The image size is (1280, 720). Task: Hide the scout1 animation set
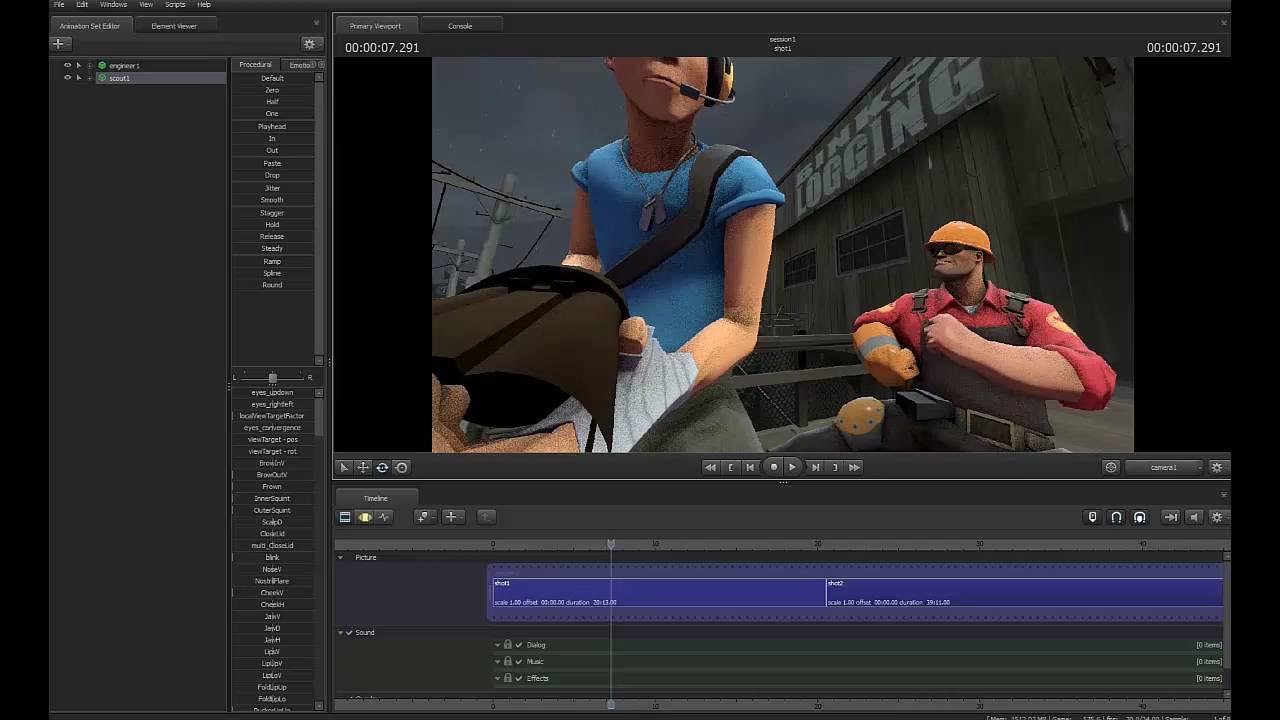pos(67,78)
